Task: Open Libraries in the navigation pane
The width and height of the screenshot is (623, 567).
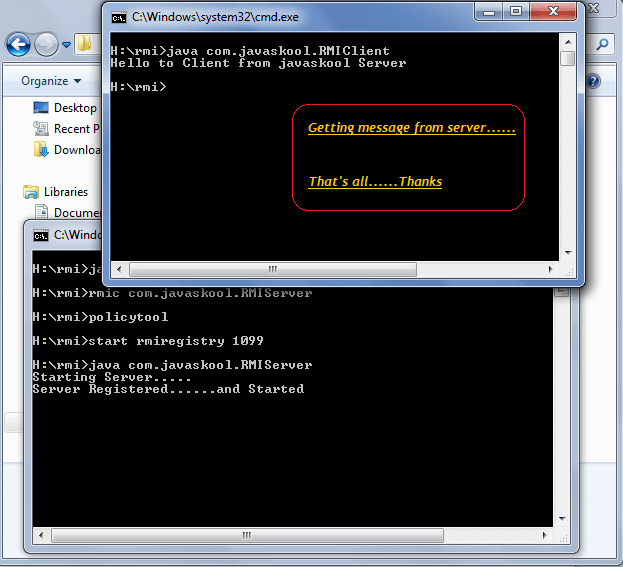Action: tap(65, 192)
